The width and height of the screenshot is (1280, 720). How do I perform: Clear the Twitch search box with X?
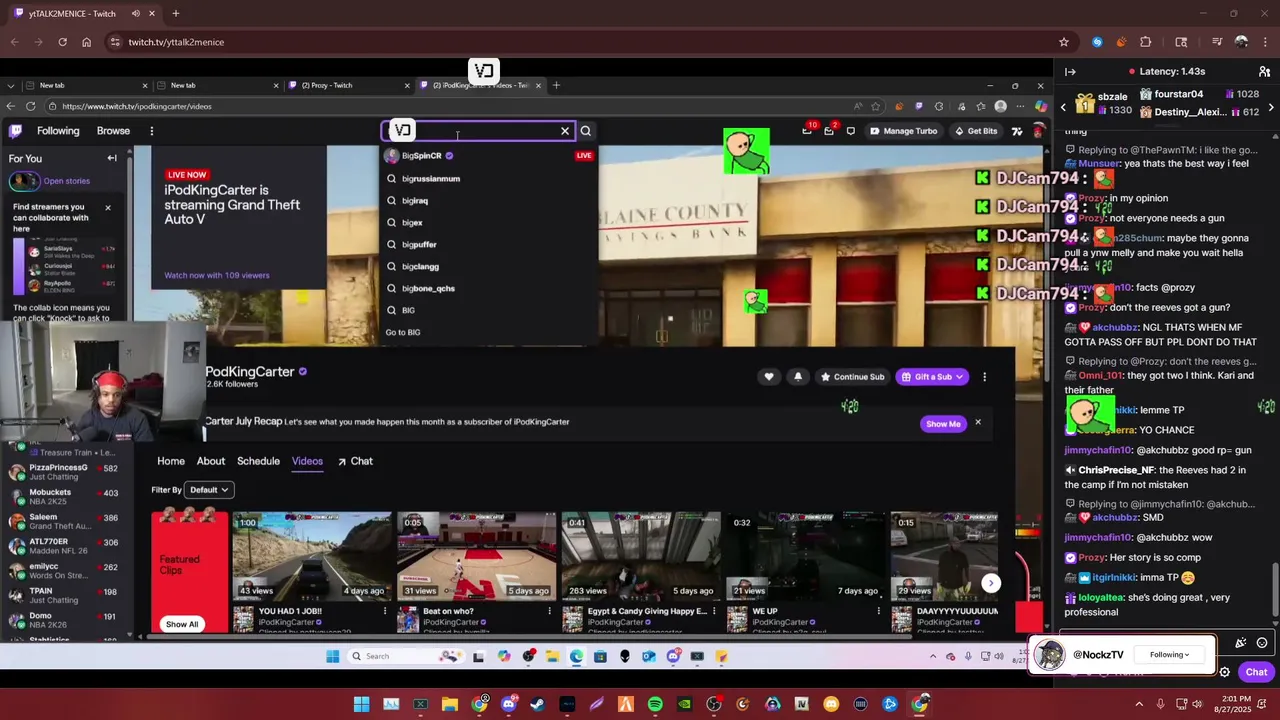pos(565,131)
